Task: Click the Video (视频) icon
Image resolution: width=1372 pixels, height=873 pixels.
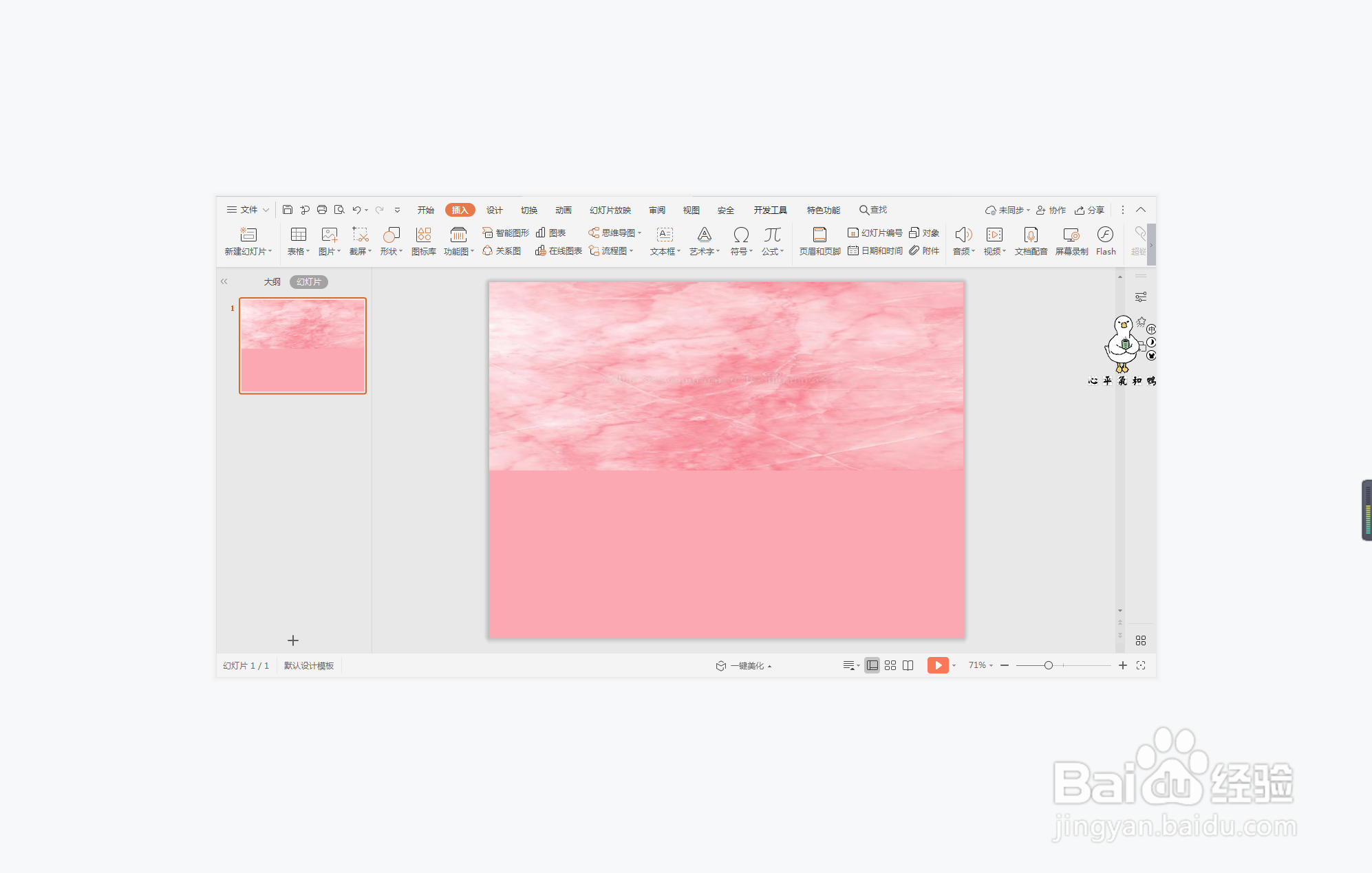Action: 994,235
